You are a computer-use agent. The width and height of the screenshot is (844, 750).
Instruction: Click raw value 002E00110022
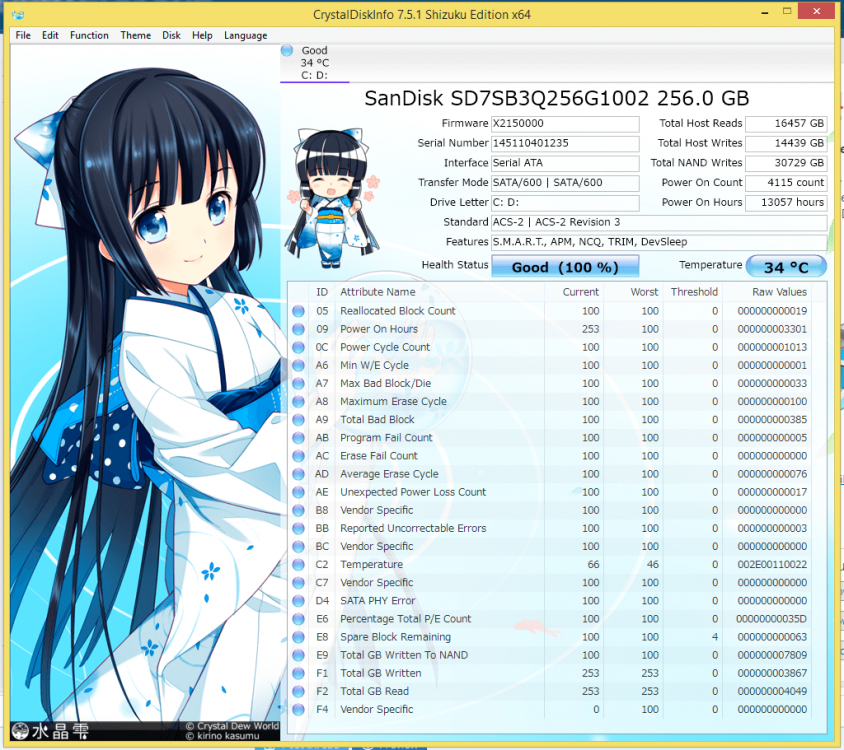[x=772, y=564]
